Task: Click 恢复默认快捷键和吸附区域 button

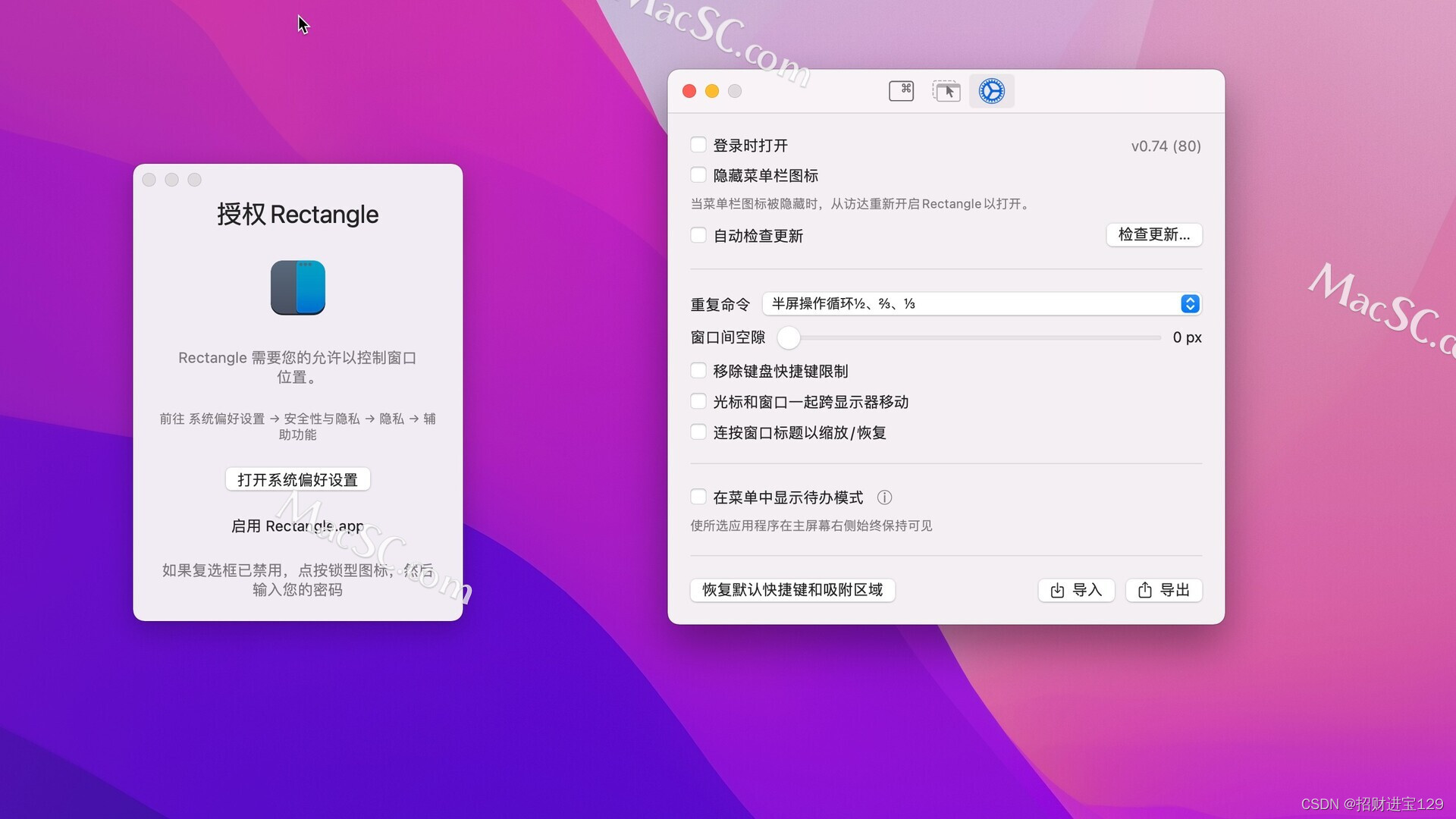Action: point(792,590)
